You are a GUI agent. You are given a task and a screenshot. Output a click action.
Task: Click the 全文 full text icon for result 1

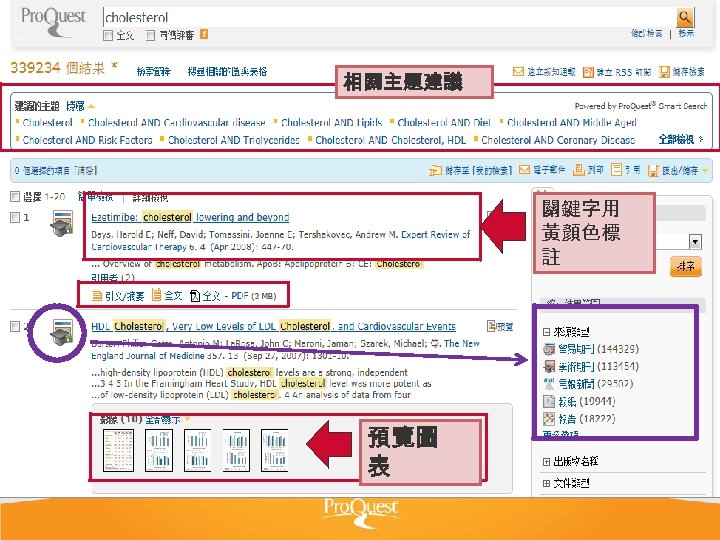click(x=157, y=295)
